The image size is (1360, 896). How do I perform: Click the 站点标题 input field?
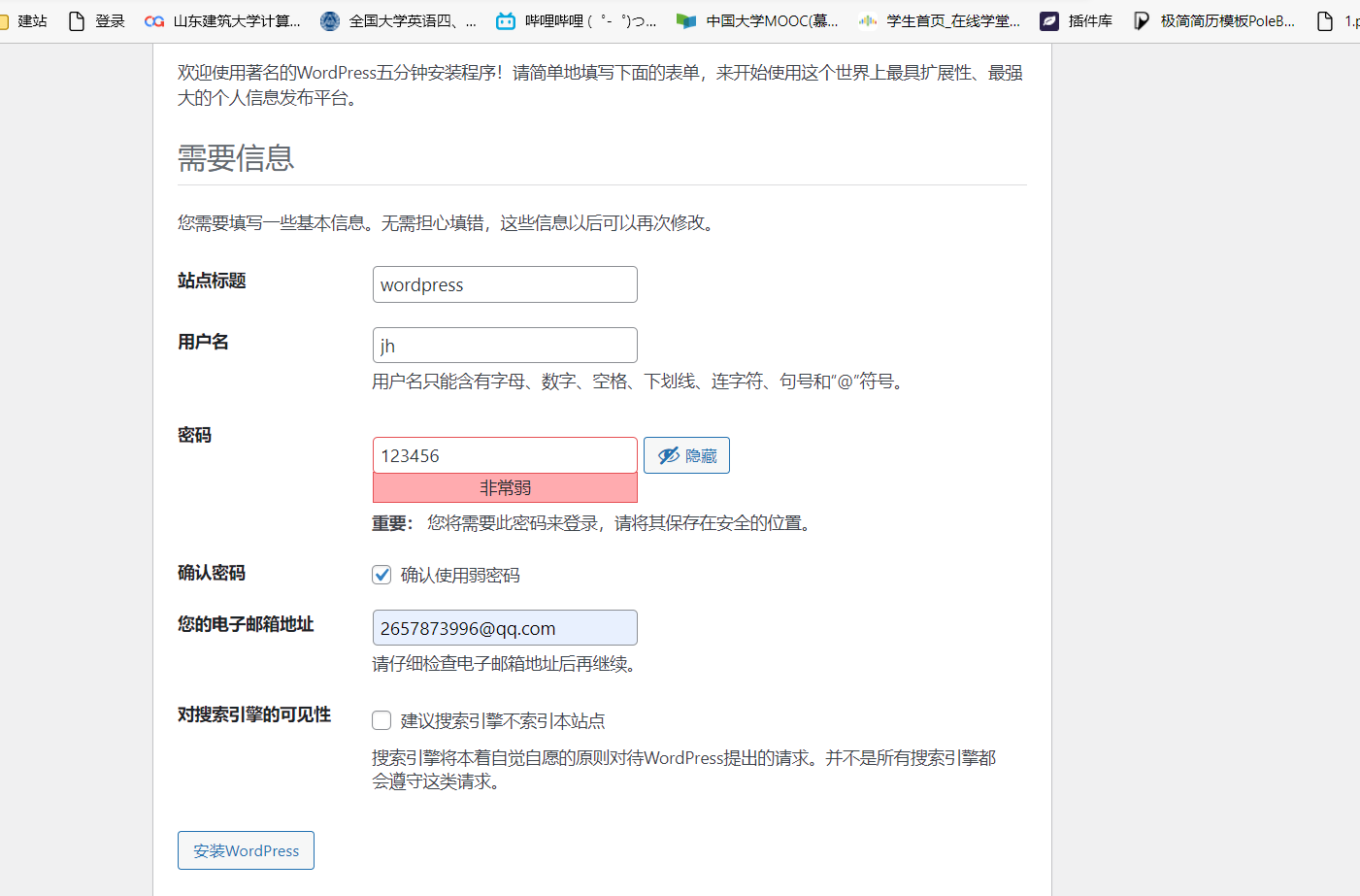coord(505,284)
